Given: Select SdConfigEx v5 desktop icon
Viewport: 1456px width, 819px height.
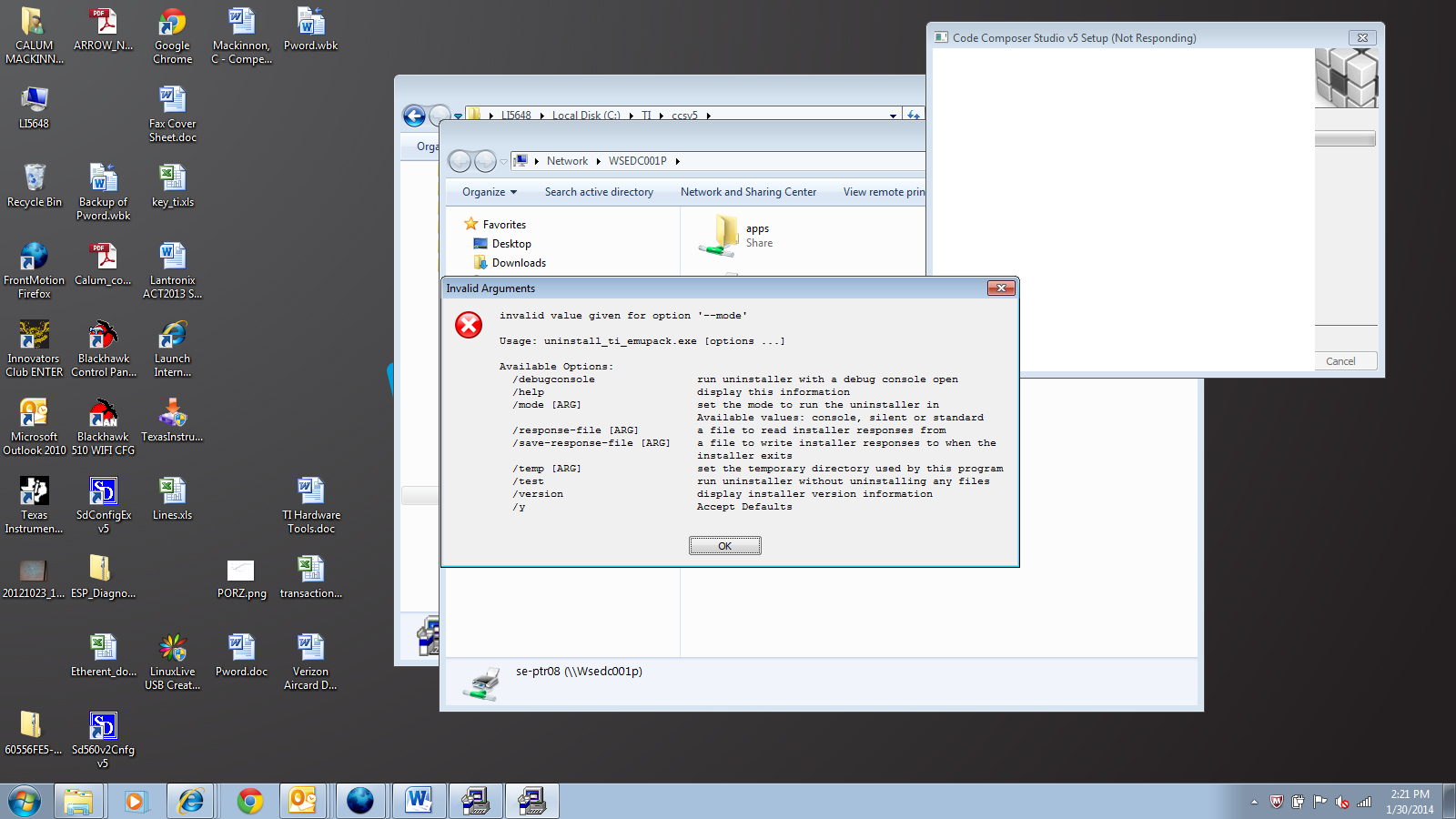Looking at the screenshot, I should 103,505.
